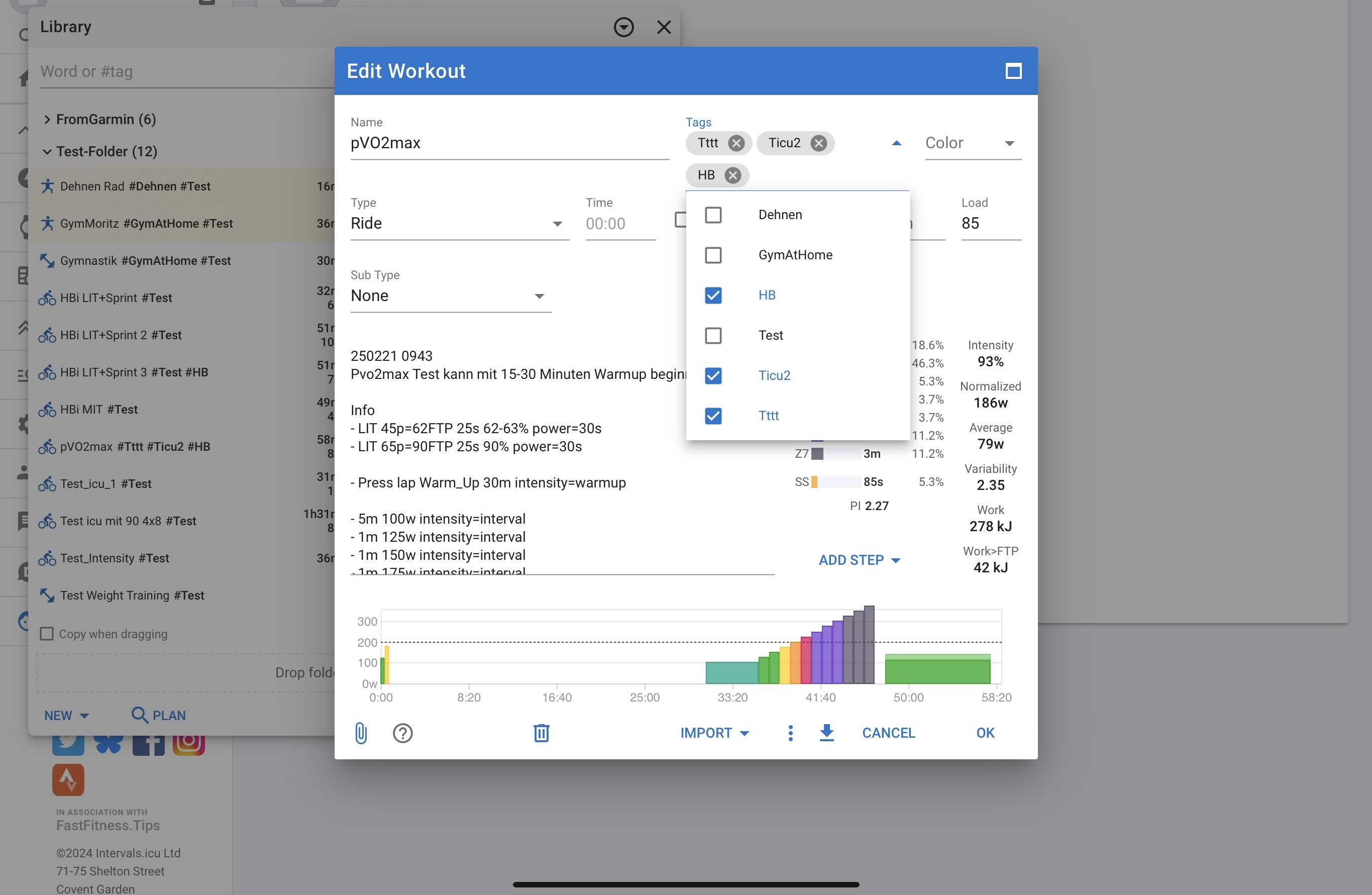Remove the Tttt tag chip

(x=735, y=143)
